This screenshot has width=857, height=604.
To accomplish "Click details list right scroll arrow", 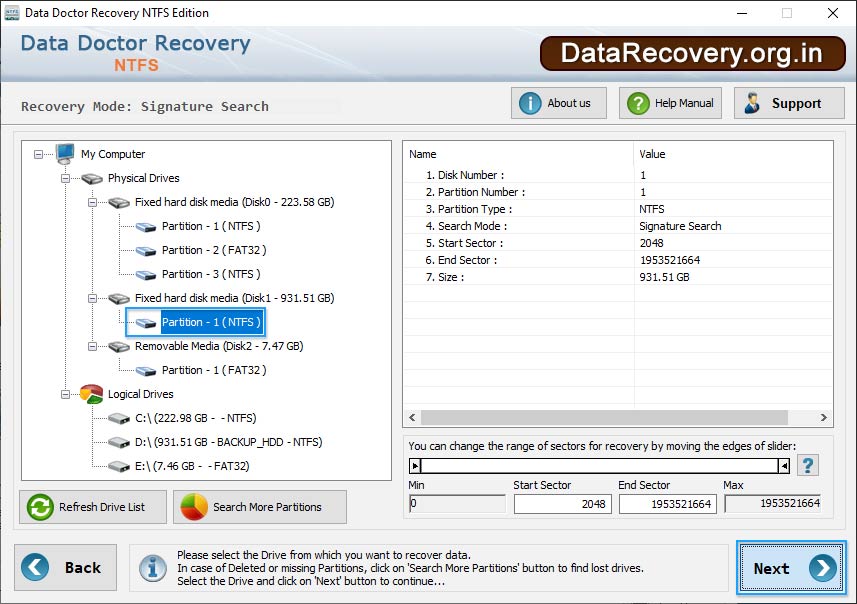I will pyautogui.click(x=823, y=418).
